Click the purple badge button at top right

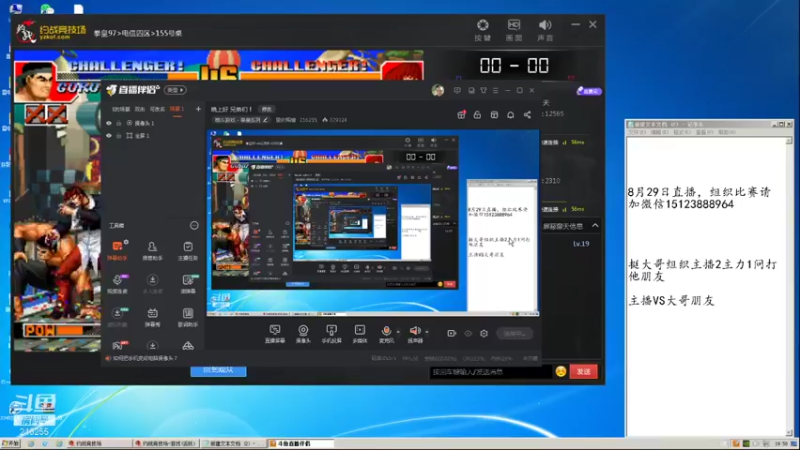589,91
